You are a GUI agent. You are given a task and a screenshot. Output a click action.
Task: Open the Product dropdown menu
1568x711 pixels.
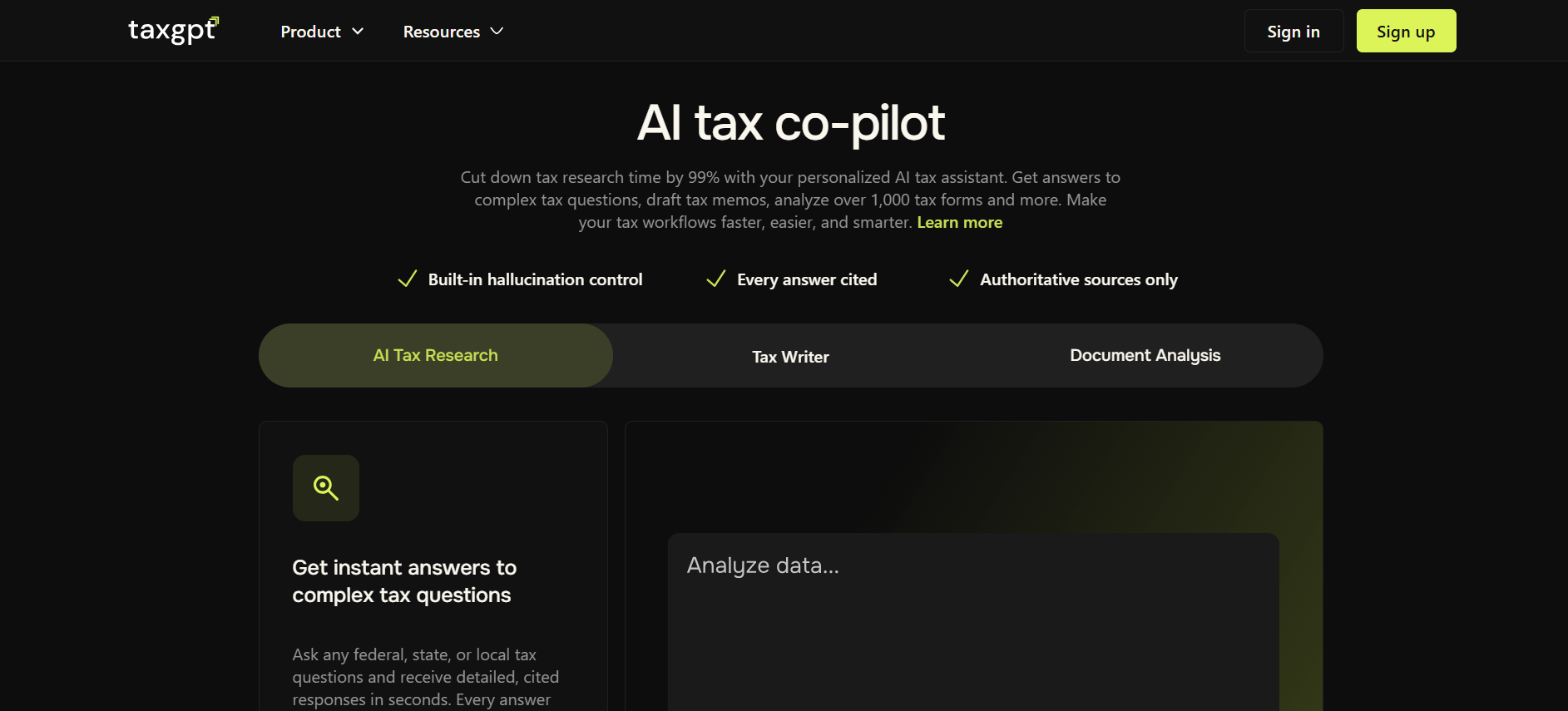pos(322,32)
